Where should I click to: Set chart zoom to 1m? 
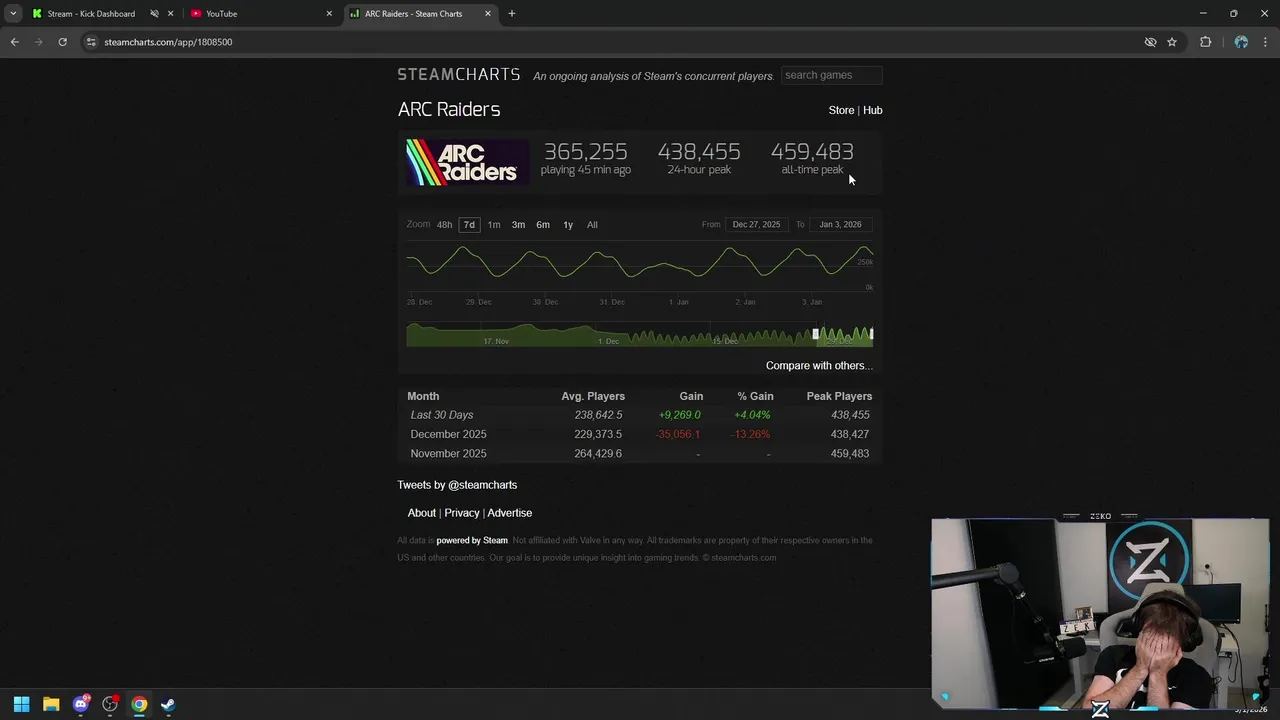pos(494,225)
